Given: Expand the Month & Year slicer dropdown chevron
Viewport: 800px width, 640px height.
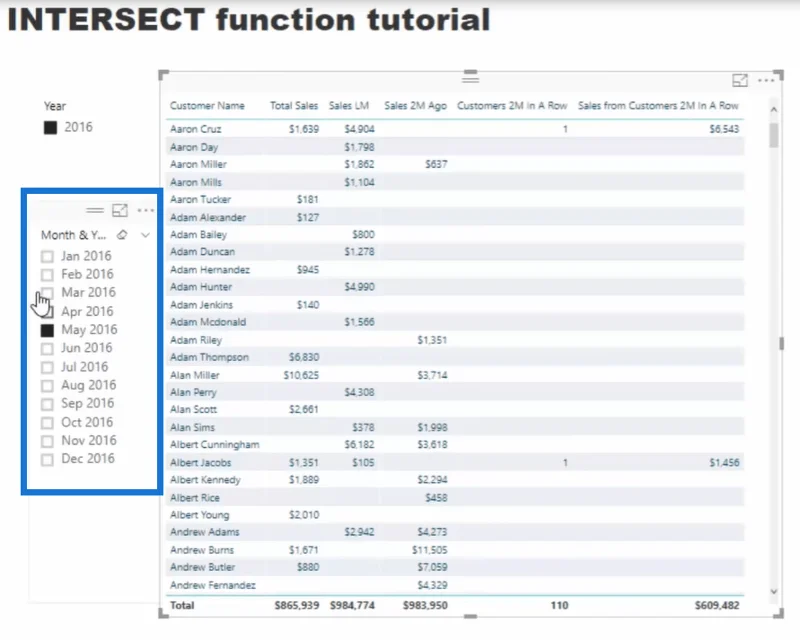Looking at the screenshot, I should (145, 235).
